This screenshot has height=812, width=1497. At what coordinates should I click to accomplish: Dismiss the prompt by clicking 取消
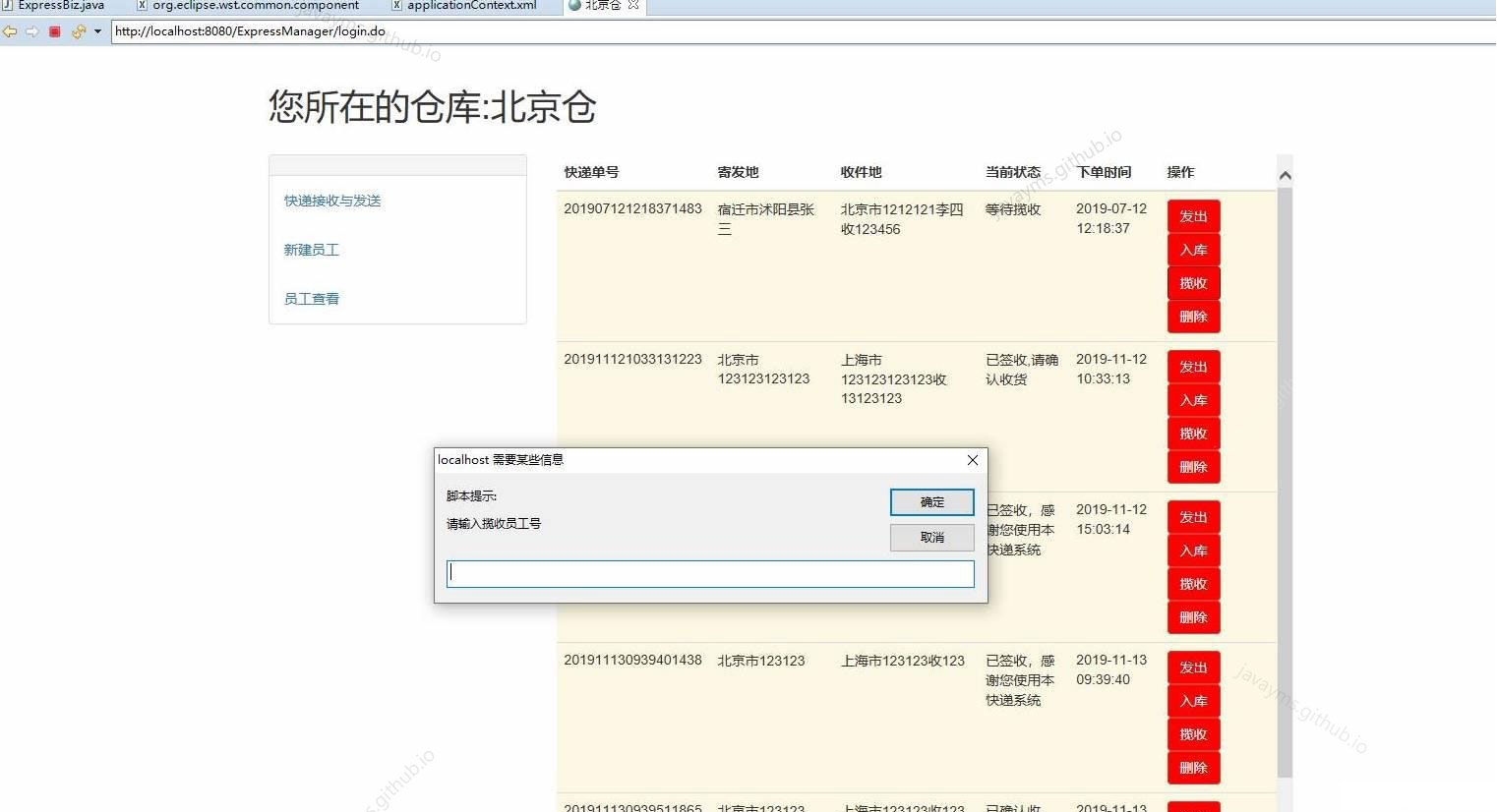point(930,537)
